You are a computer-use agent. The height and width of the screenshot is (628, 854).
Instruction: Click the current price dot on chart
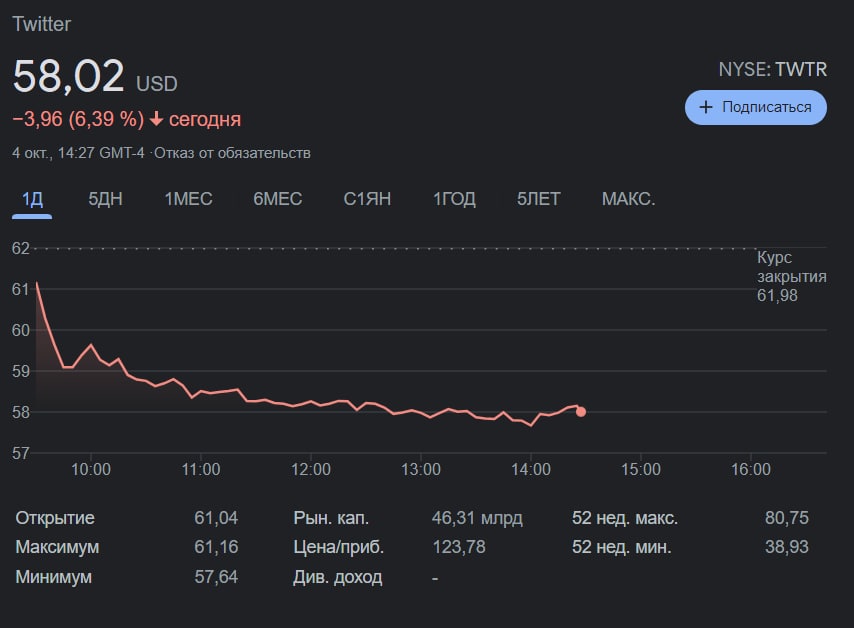point(581,412)
